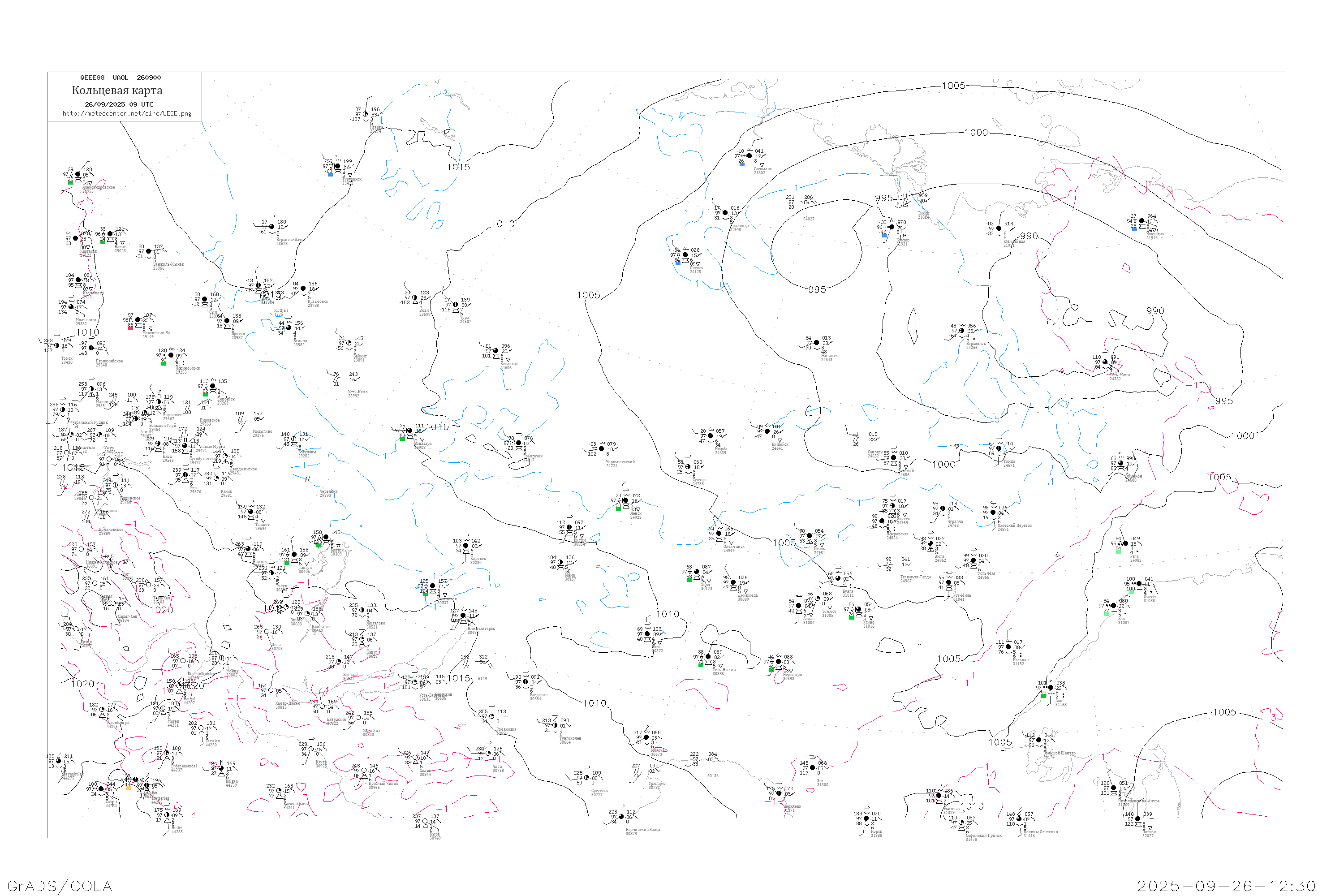Click the 26/09/2025 09 UTC date text
The height and width of the screenshot is (896, 1344).
coord(119,104)
